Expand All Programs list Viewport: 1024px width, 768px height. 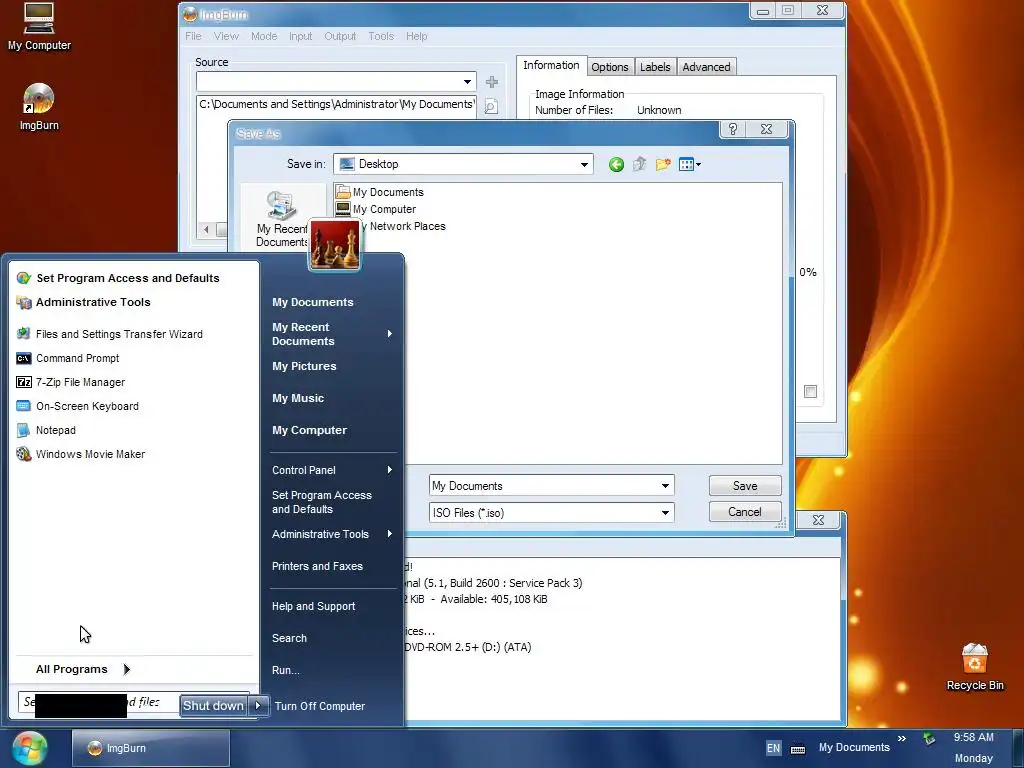tap(84, 669)
